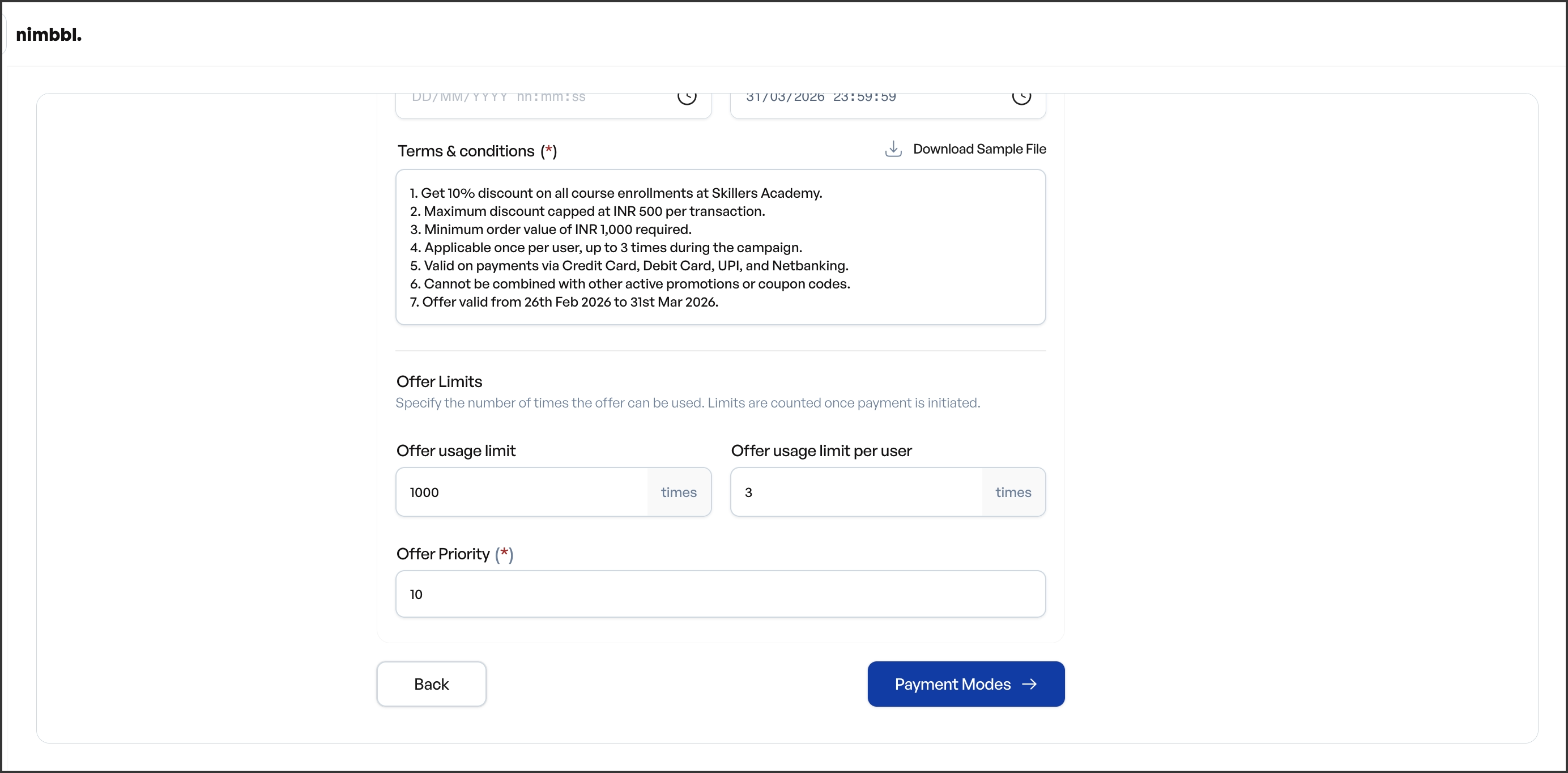1568x773 pixels.
Task: Click inside the Terms & conditions text area
Action: (720, 247)
